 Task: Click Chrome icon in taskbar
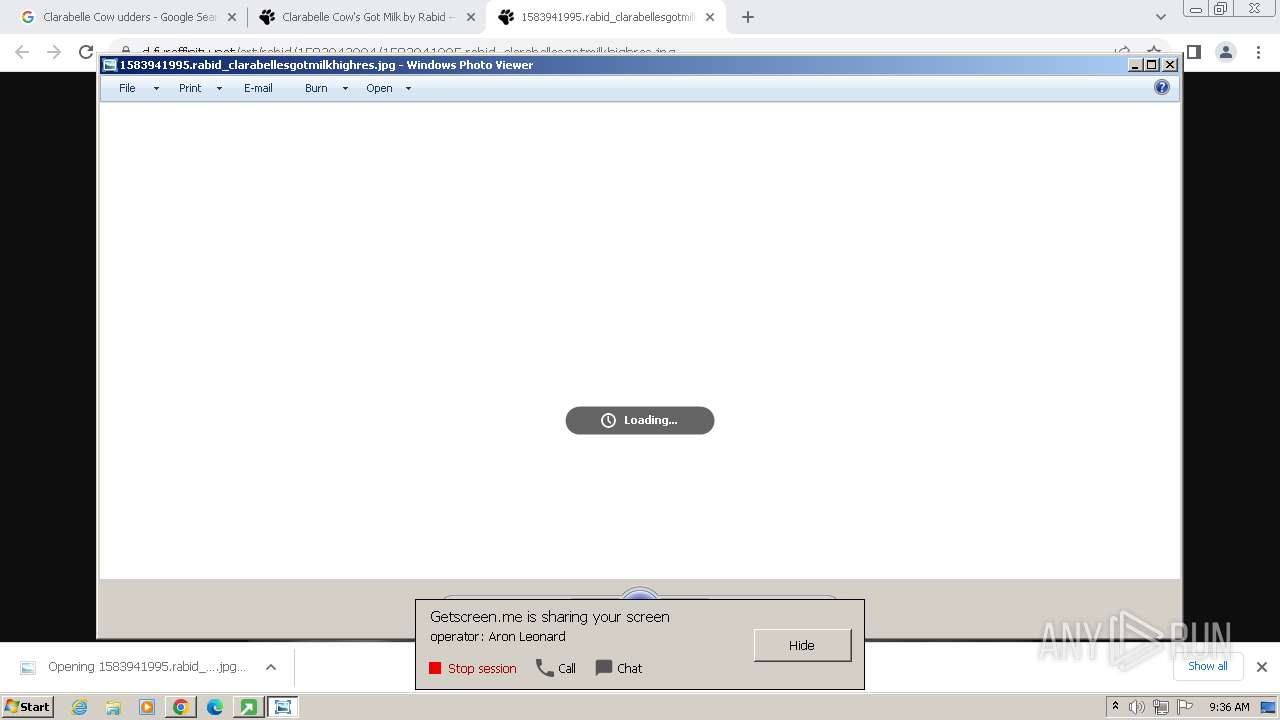point(181,707)
